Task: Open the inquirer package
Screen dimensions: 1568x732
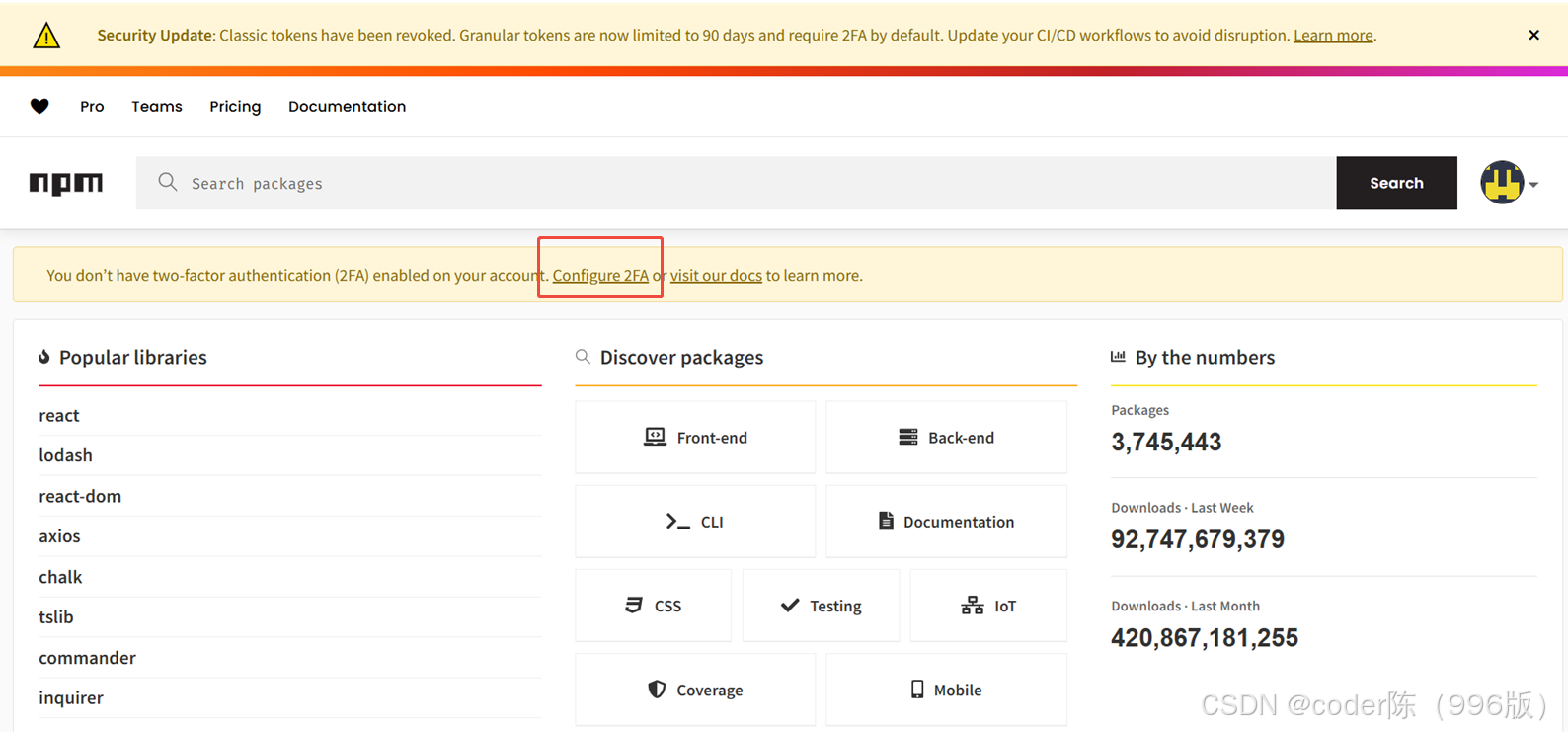Action: coord(71,697)
